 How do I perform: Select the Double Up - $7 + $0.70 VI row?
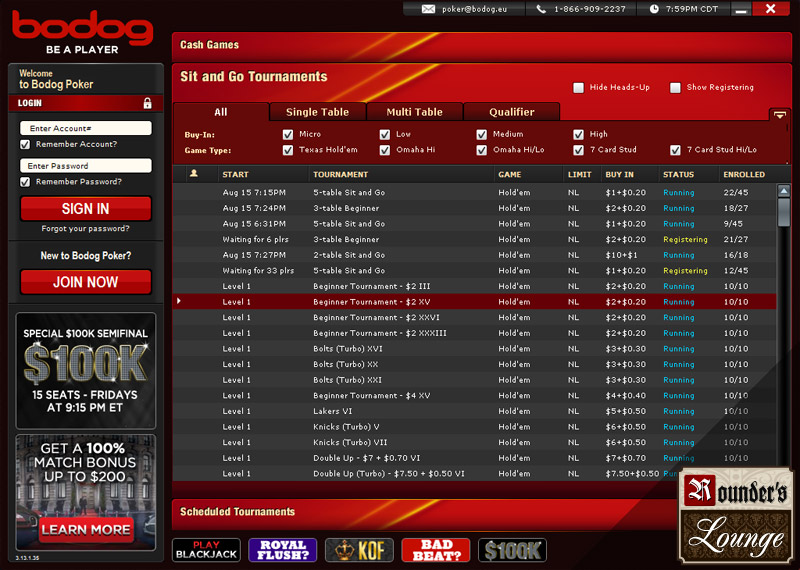pyautogui.click(x=474, y=458)
